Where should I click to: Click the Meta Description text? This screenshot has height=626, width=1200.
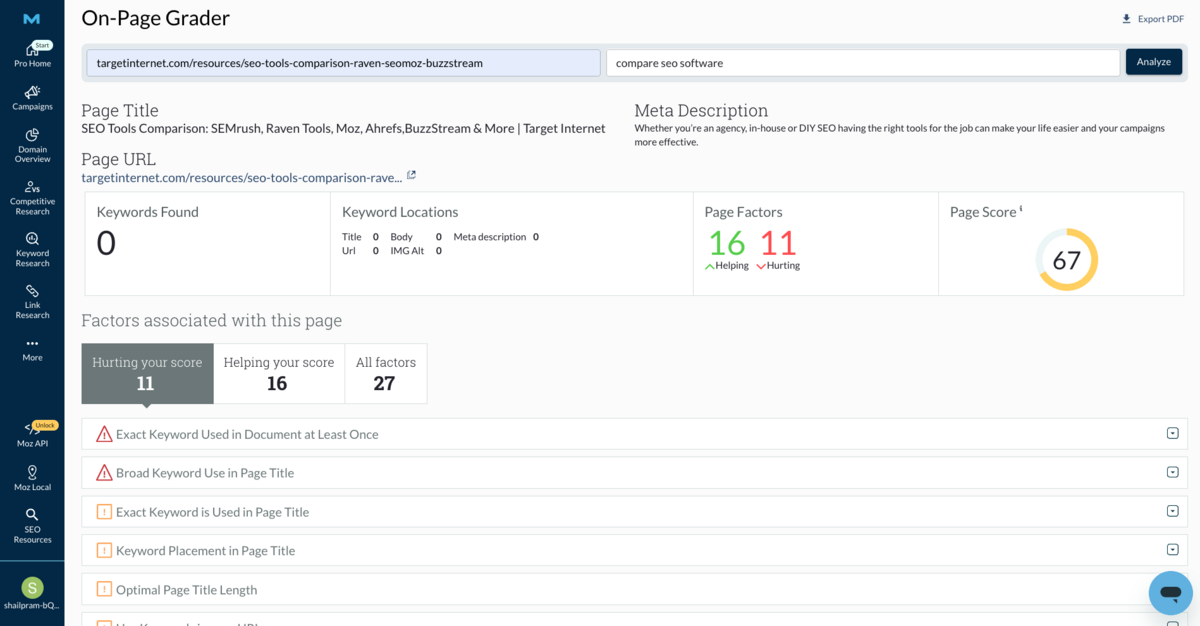click(x=899, y=135)
